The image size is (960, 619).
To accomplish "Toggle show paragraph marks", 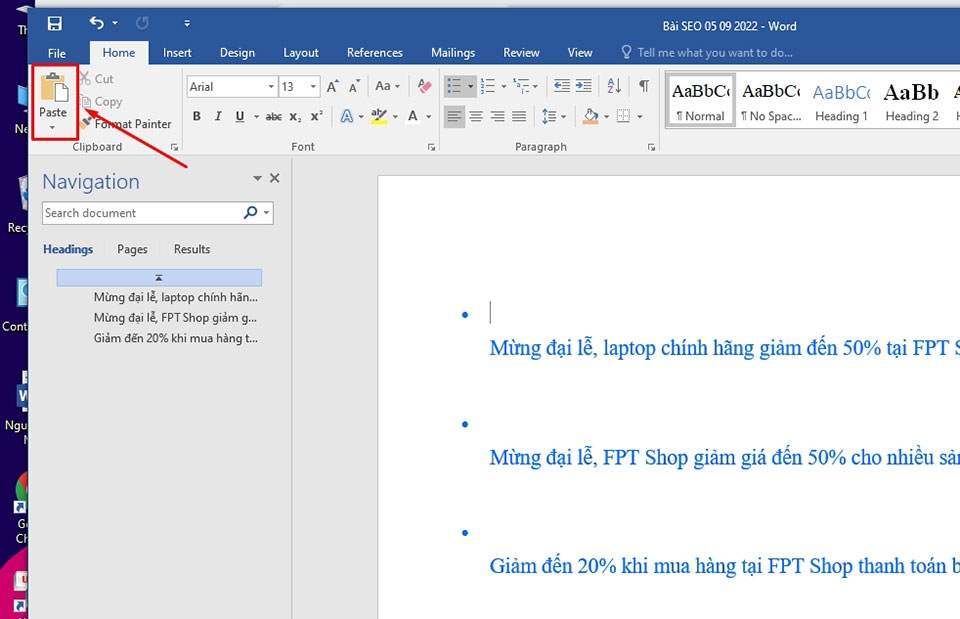I will [644, 86].
